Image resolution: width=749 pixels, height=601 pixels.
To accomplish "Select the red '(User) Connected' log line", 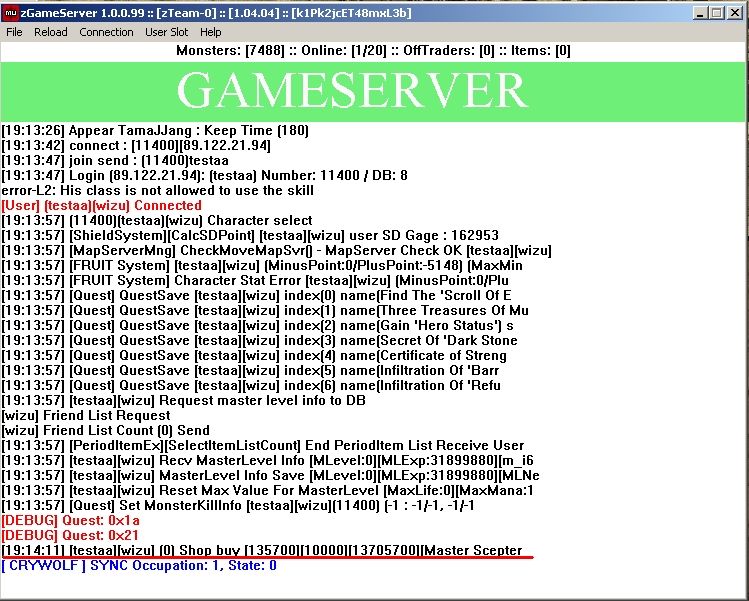I will point(101,205).
